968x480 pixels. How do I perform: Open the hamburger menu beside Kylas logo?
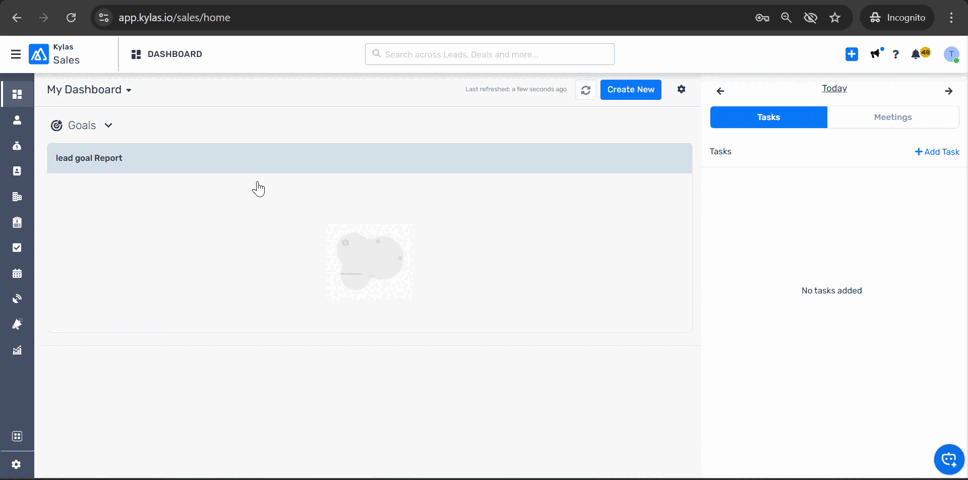click(16, 54)
